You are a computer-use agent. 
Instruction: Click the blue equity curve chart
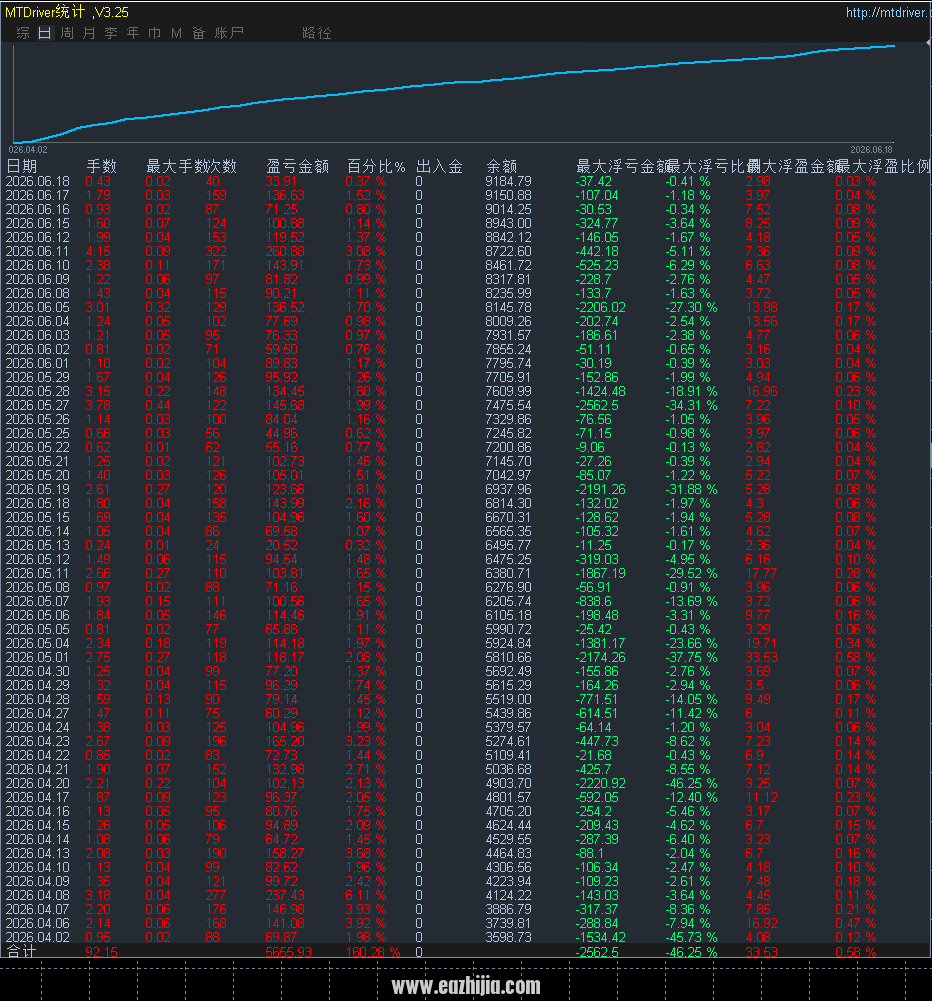[x=453, y=94]
